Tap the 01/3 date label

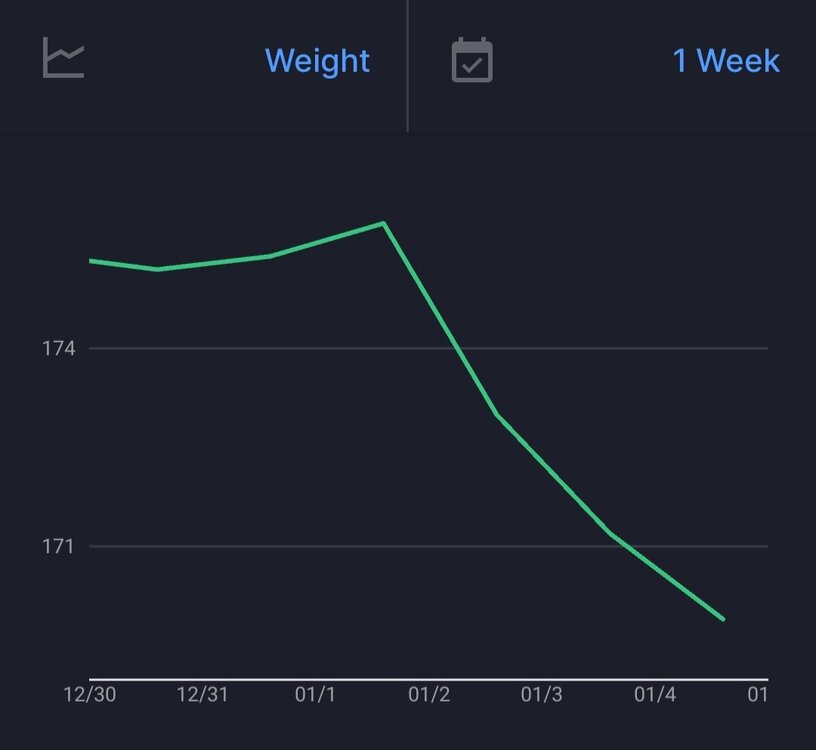pos(542,695)
